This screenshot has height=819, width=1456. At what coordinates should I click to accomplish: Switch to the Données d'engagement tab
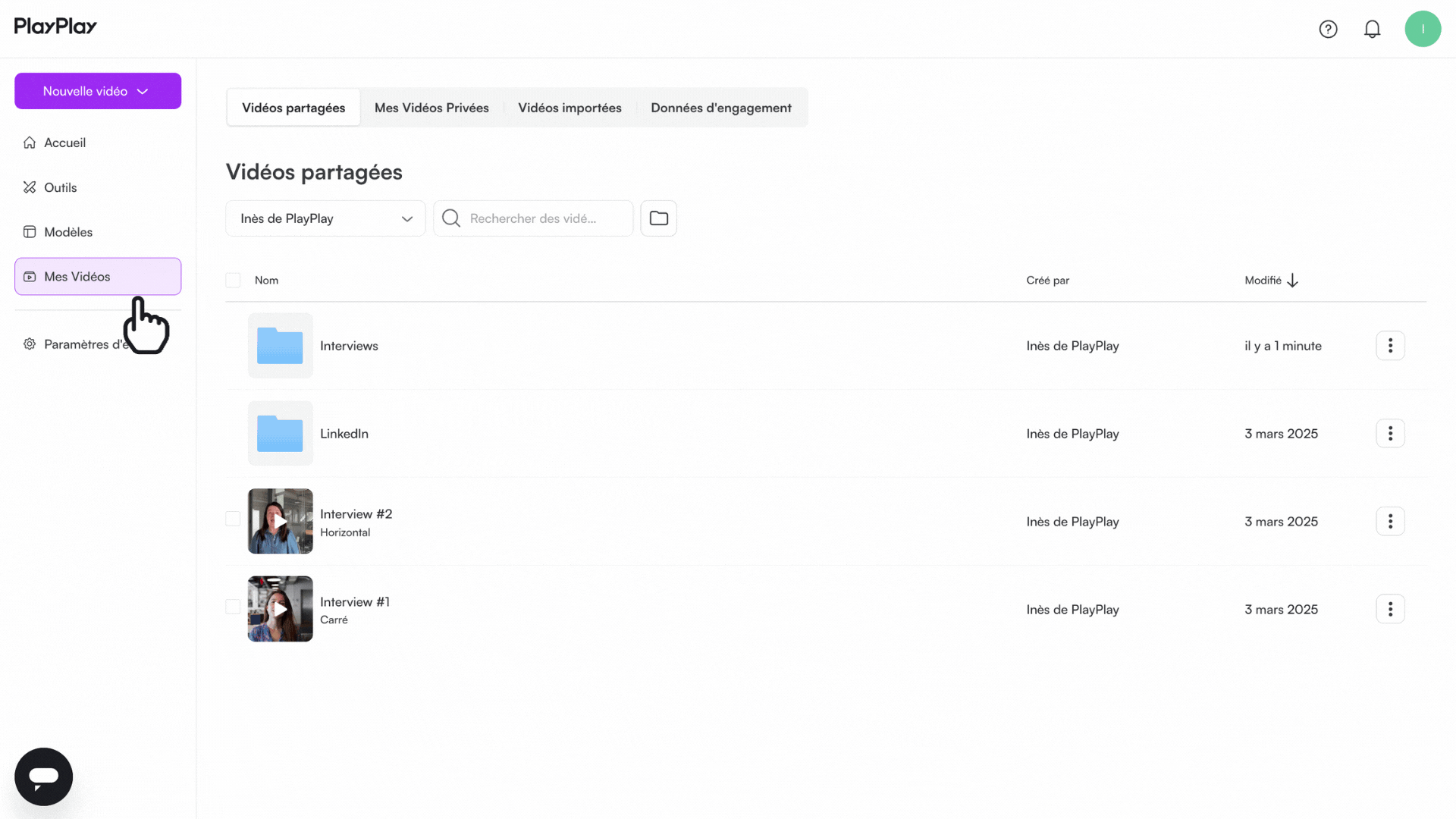721,108
